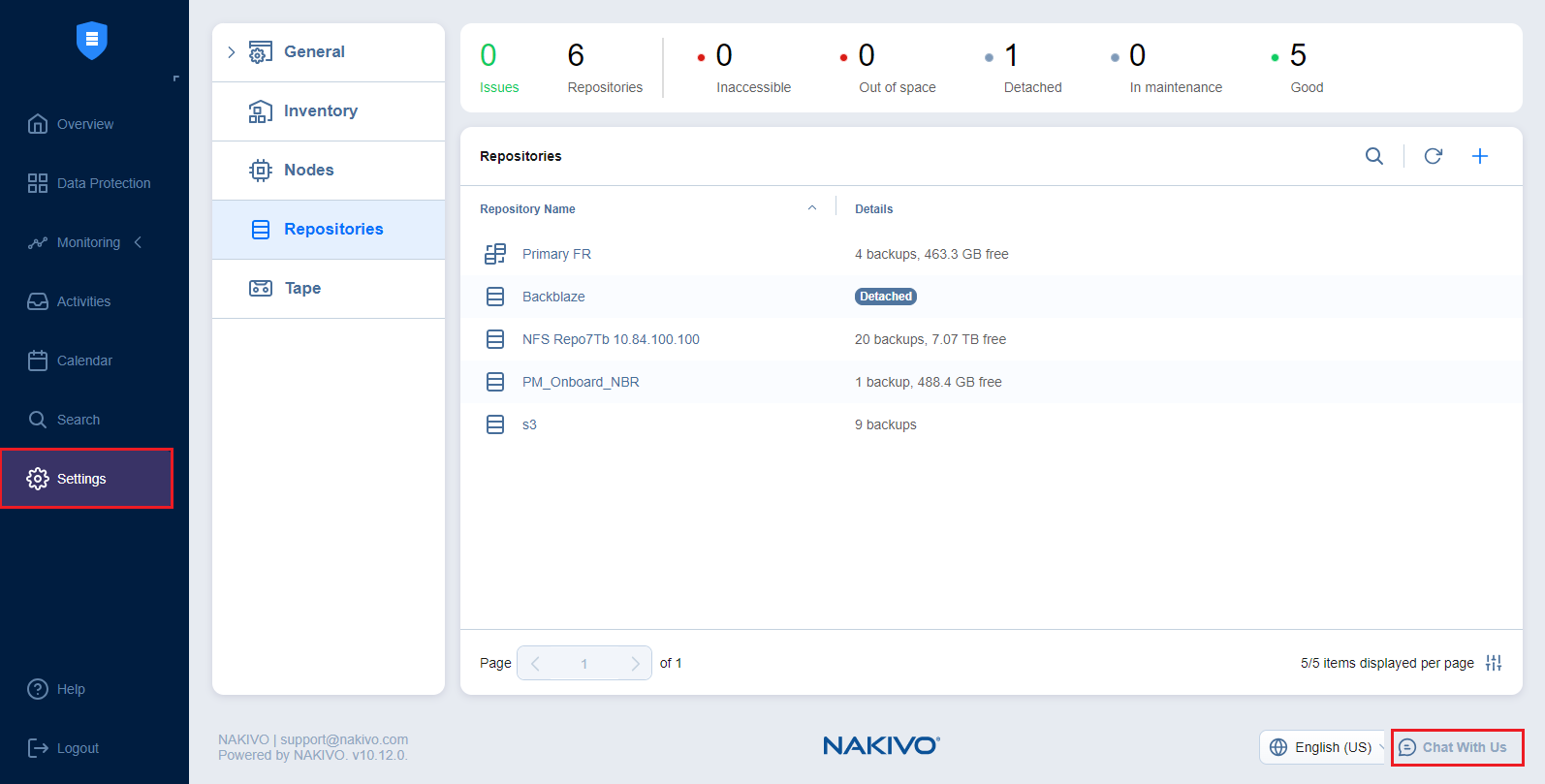Click the NAKIVO shield logo

[92, 40]
